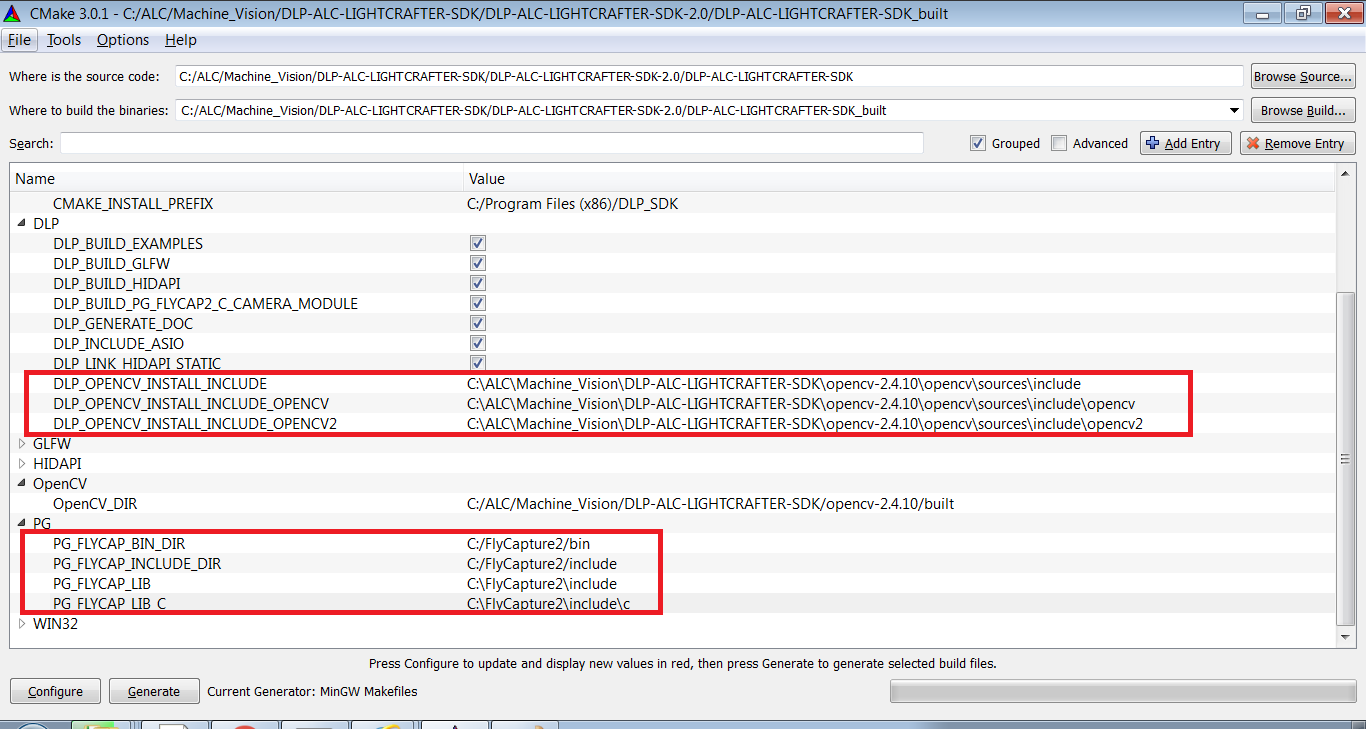Click the scroll down arrow of the entry list
This screenshot has width=1366, height=729.
[1345, 636]
